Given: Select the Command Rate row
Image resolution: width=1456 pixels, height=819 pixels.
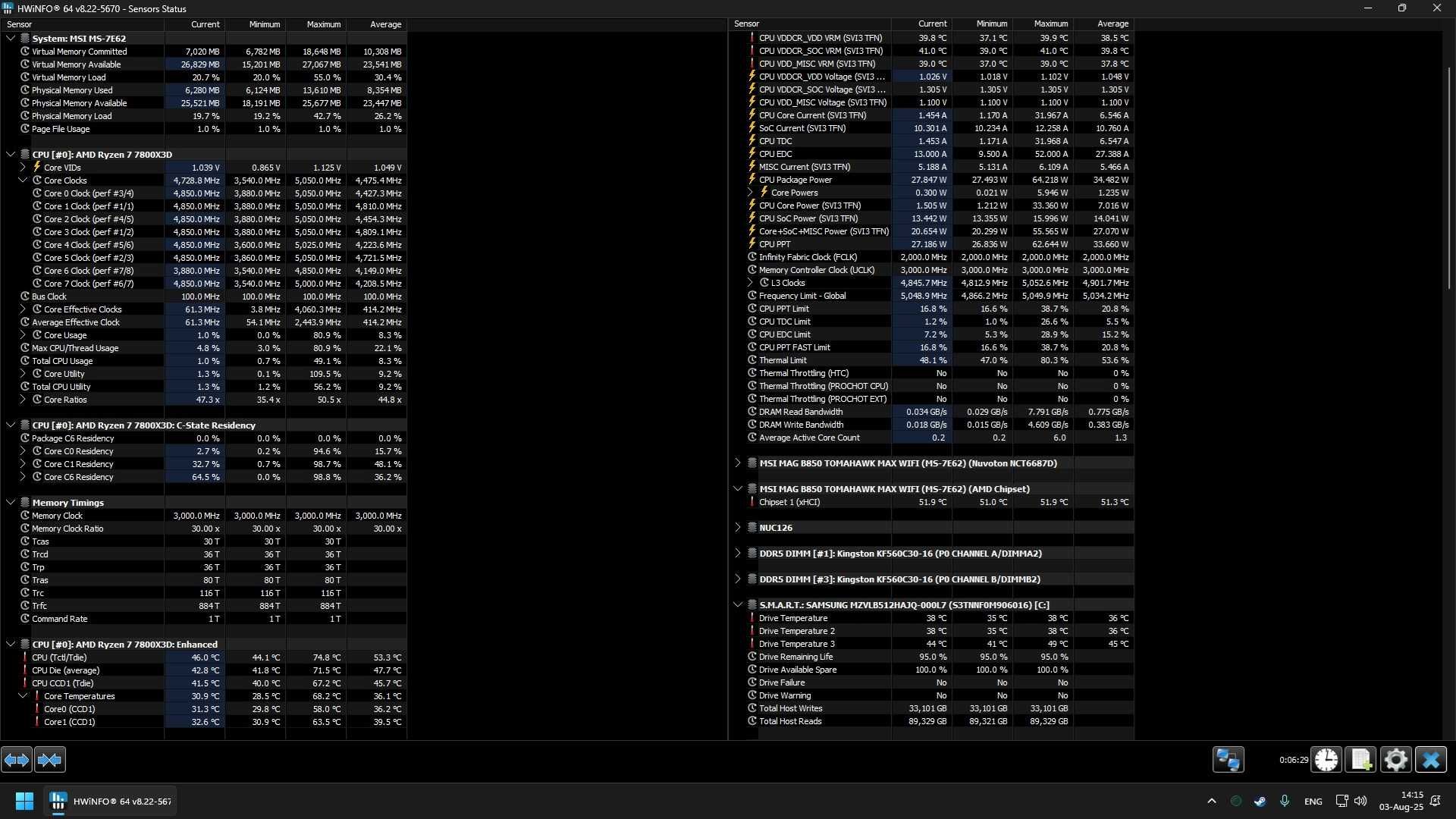Looking at the screenshot, I should point(203,619).
